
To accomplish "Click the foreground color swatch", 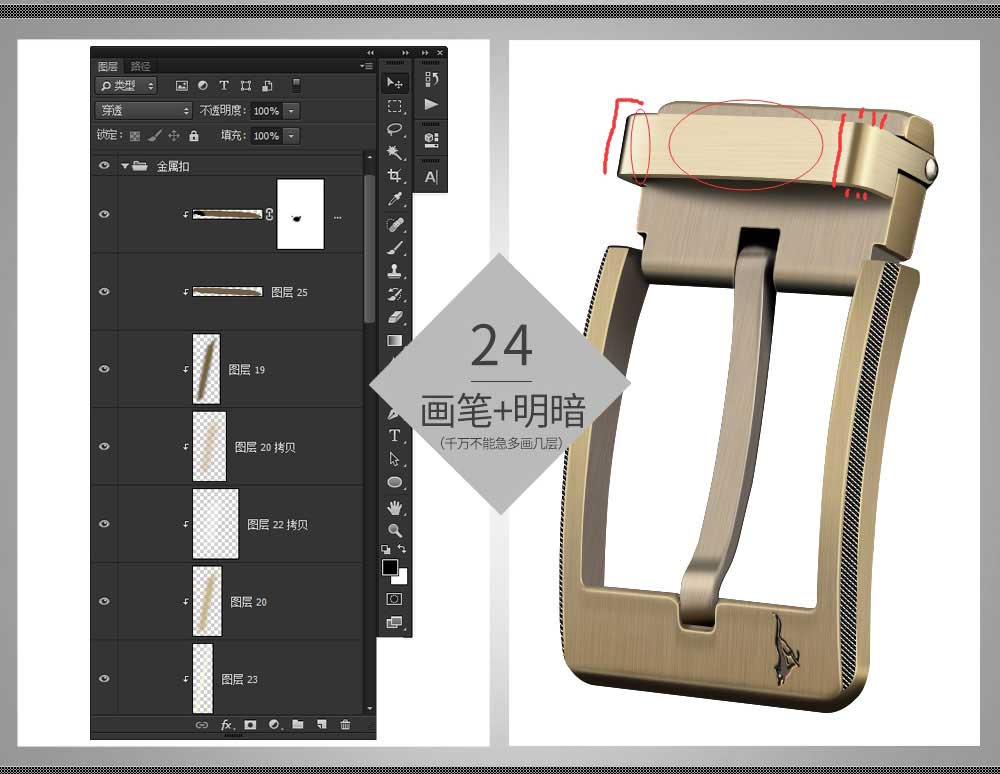I will [390, 567].
